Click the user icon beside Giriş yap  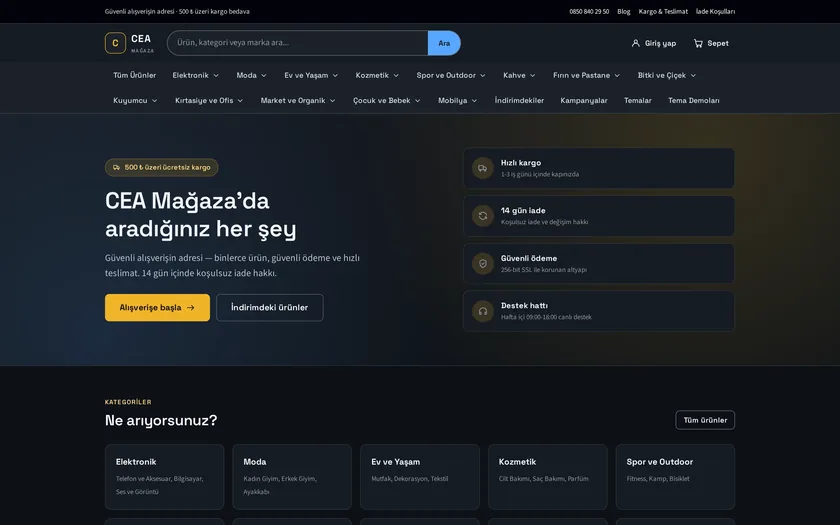click(635, 43)
